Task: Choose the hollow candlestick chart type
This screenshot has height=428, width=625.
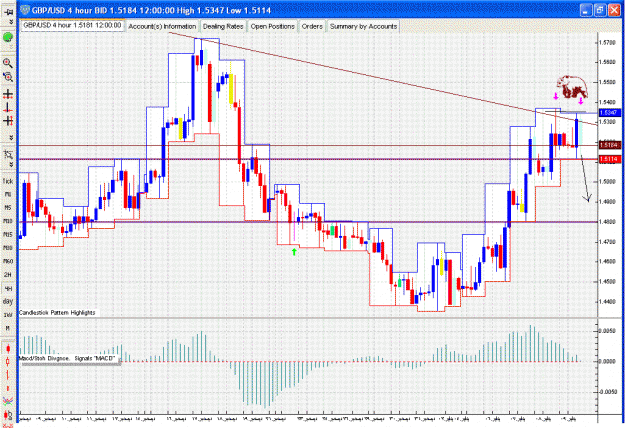Action: (x=8, y=362)
